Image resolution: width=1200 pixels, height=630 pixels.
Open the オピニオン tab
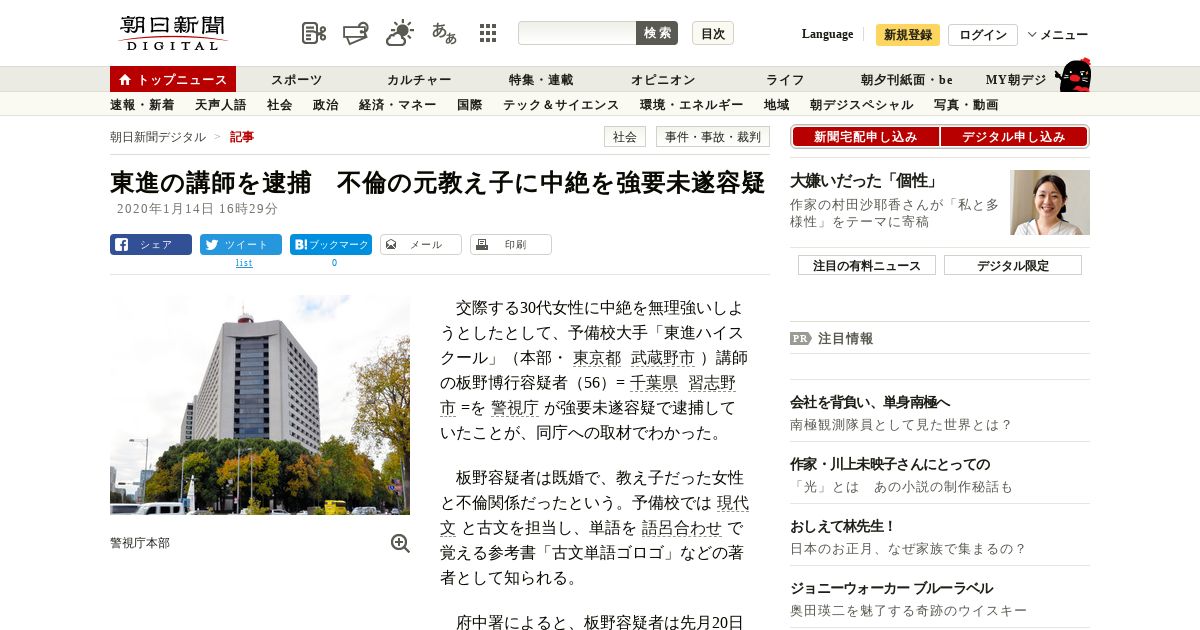[663, 79]
